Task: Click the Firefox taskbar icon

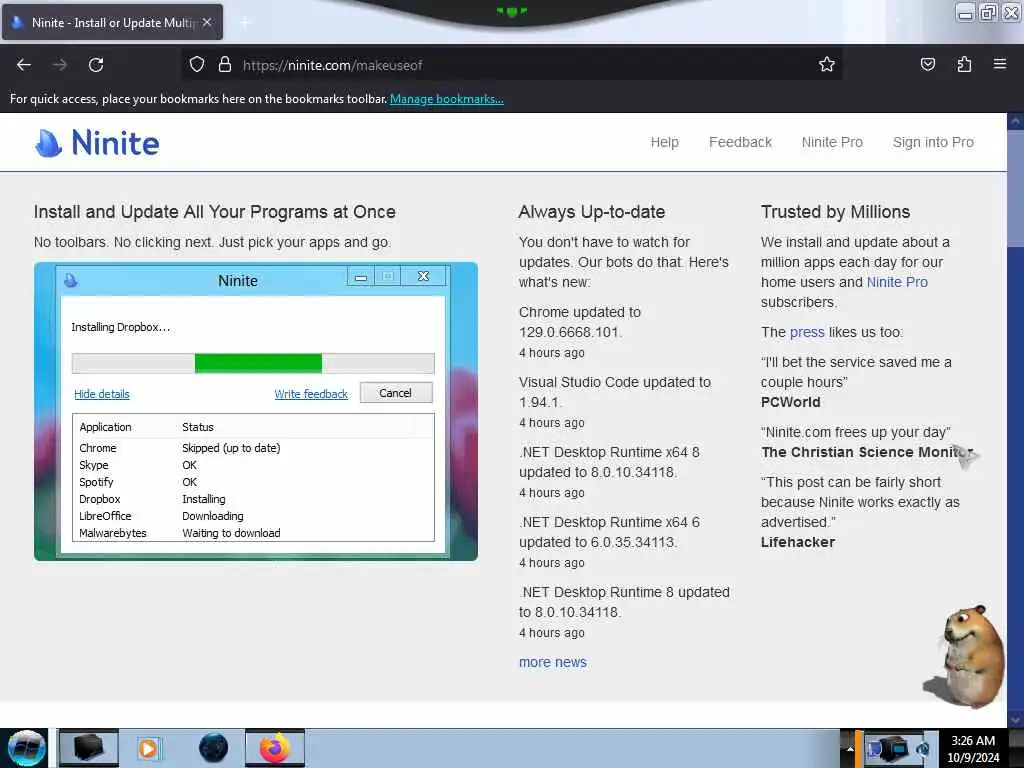Action: (x=275, y=748)
